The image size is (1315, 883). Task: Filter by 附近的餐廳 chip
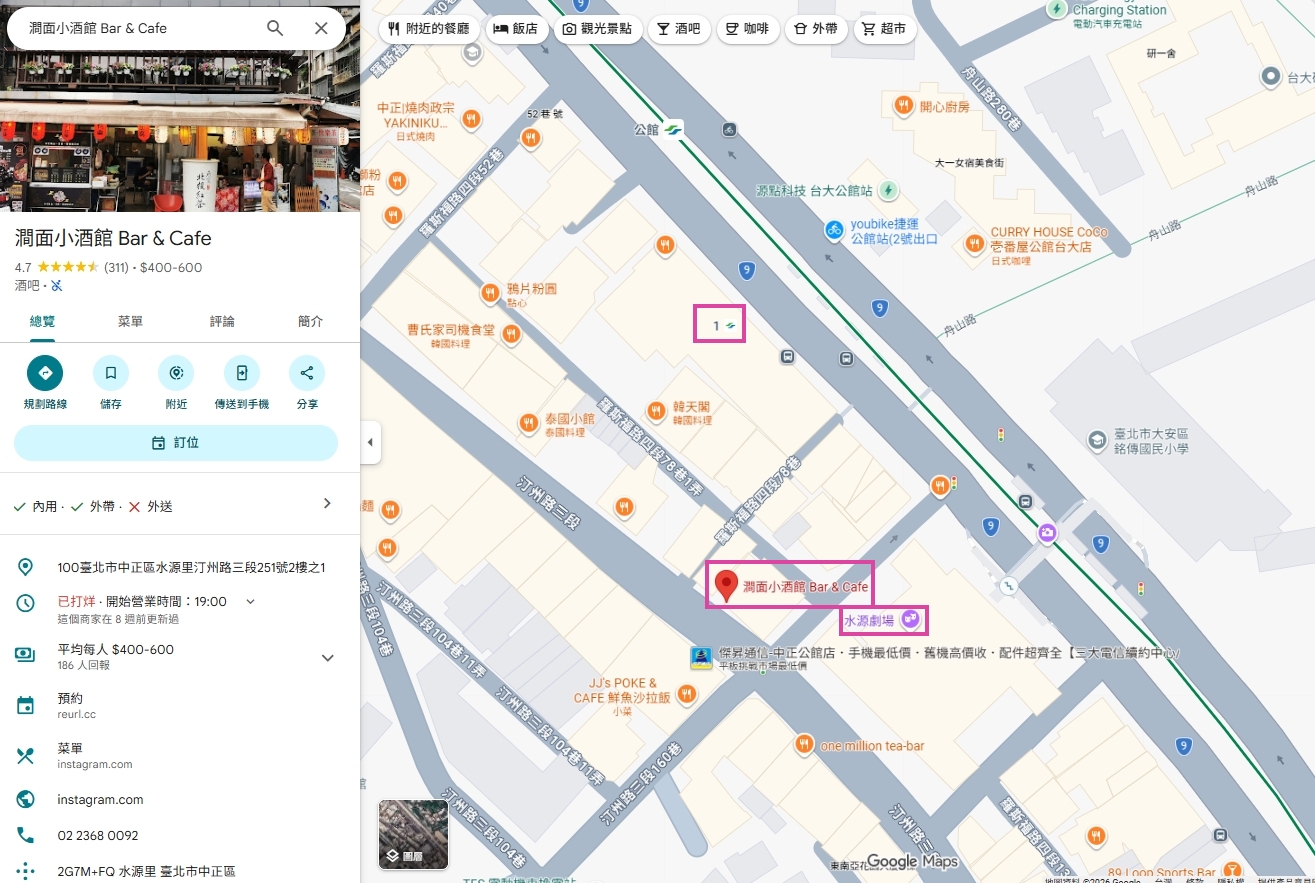pyautogui.click(x=430, y=29)
